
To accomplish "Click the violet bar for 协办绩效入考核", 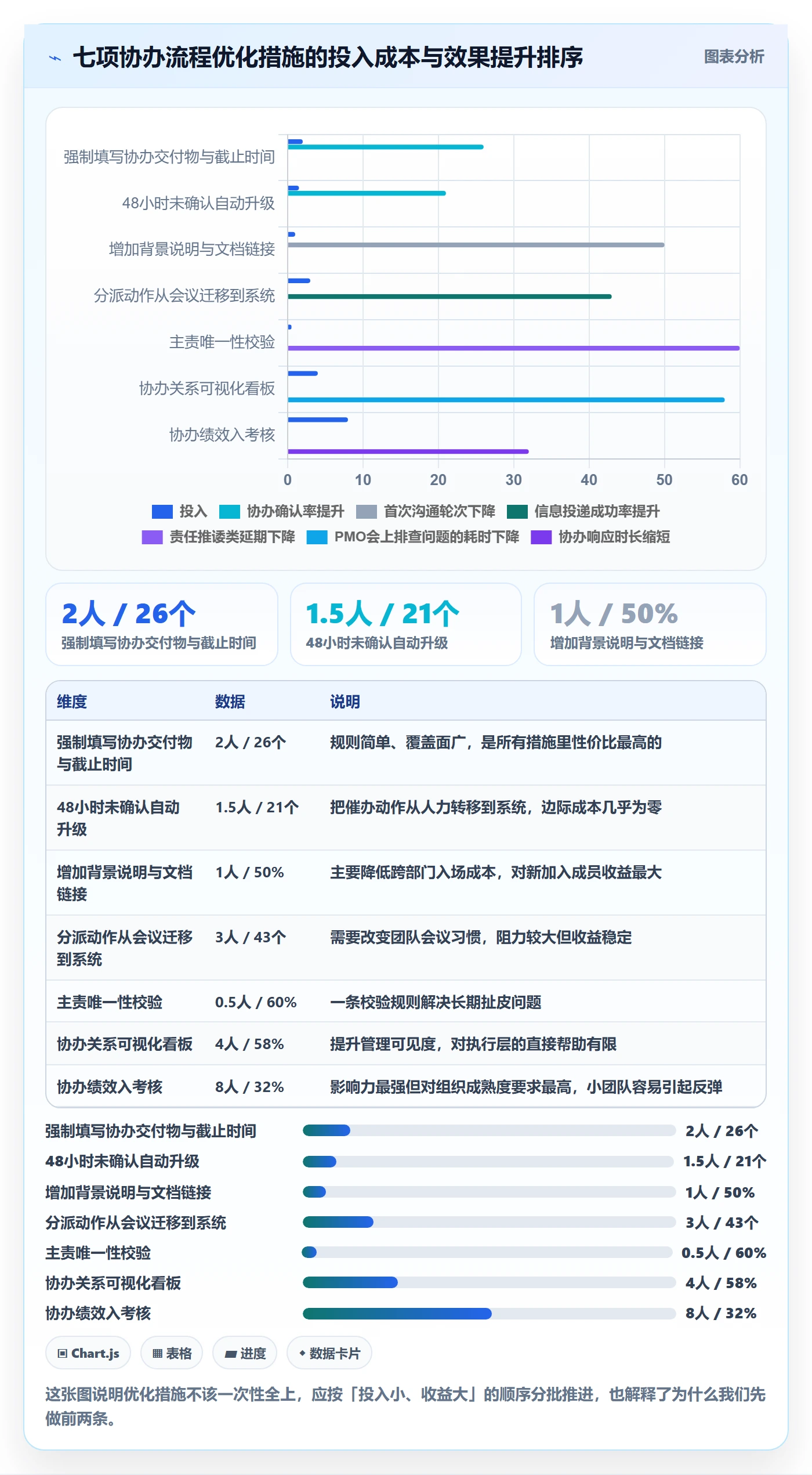I will 408,451.
